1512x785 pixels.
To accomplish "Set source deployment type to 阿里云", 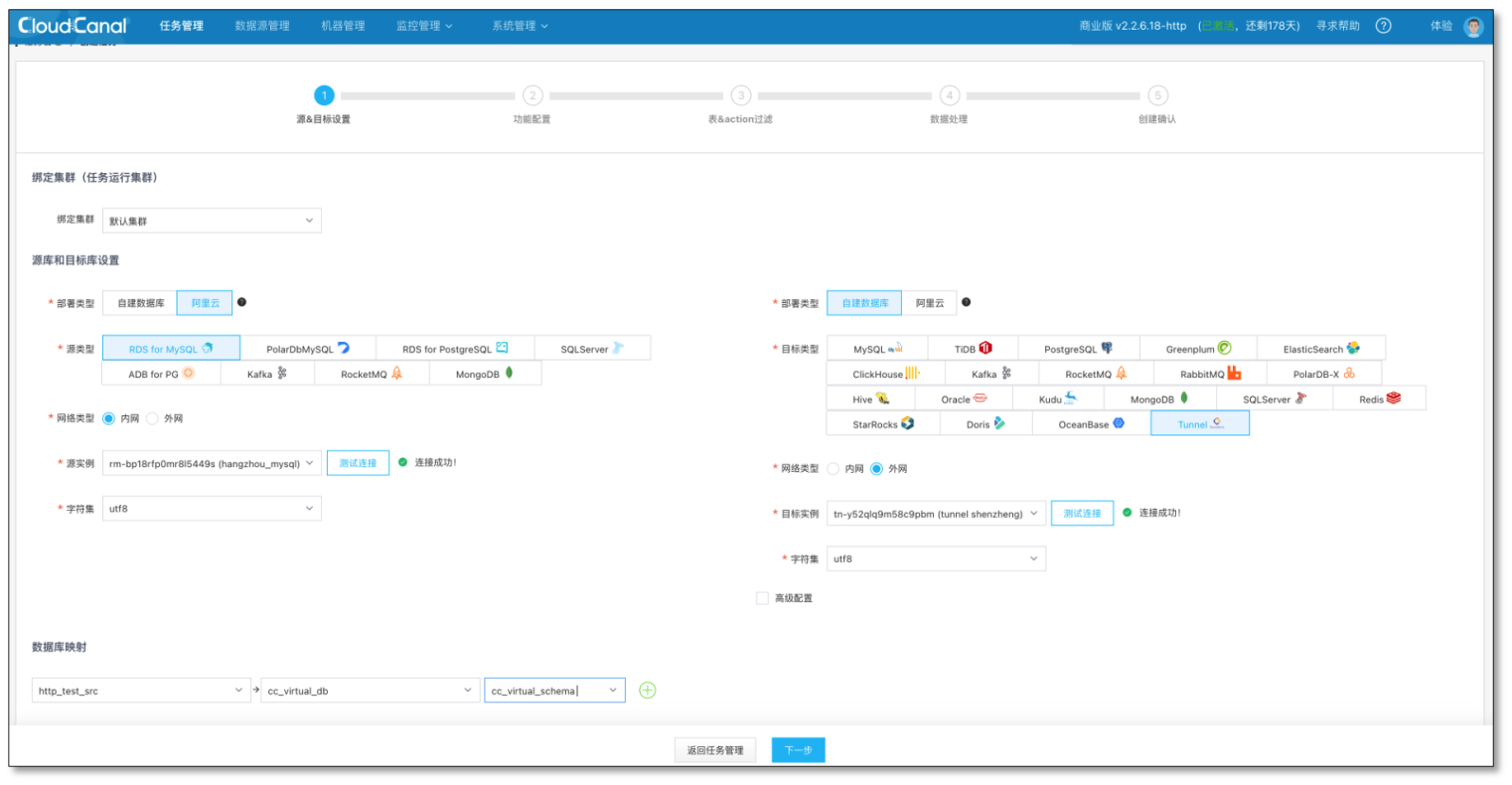I will 205,303.
